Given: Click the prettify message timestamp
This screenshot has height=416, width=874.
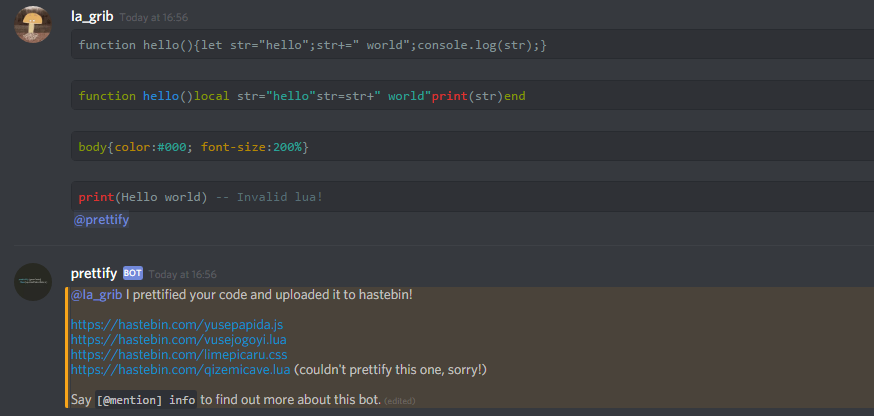Looking at the screenshot, I should [x=182, y=274].
